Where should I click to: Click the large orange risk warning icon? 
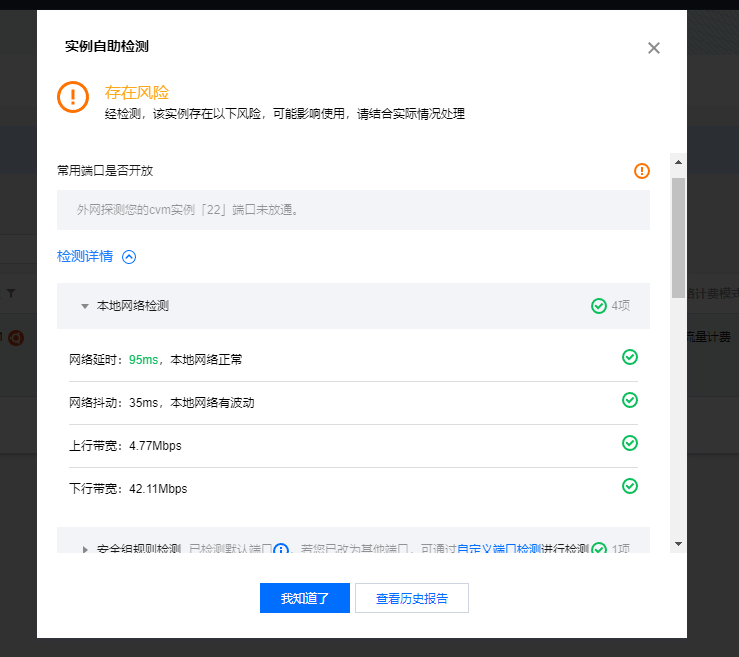pos(73,97)
